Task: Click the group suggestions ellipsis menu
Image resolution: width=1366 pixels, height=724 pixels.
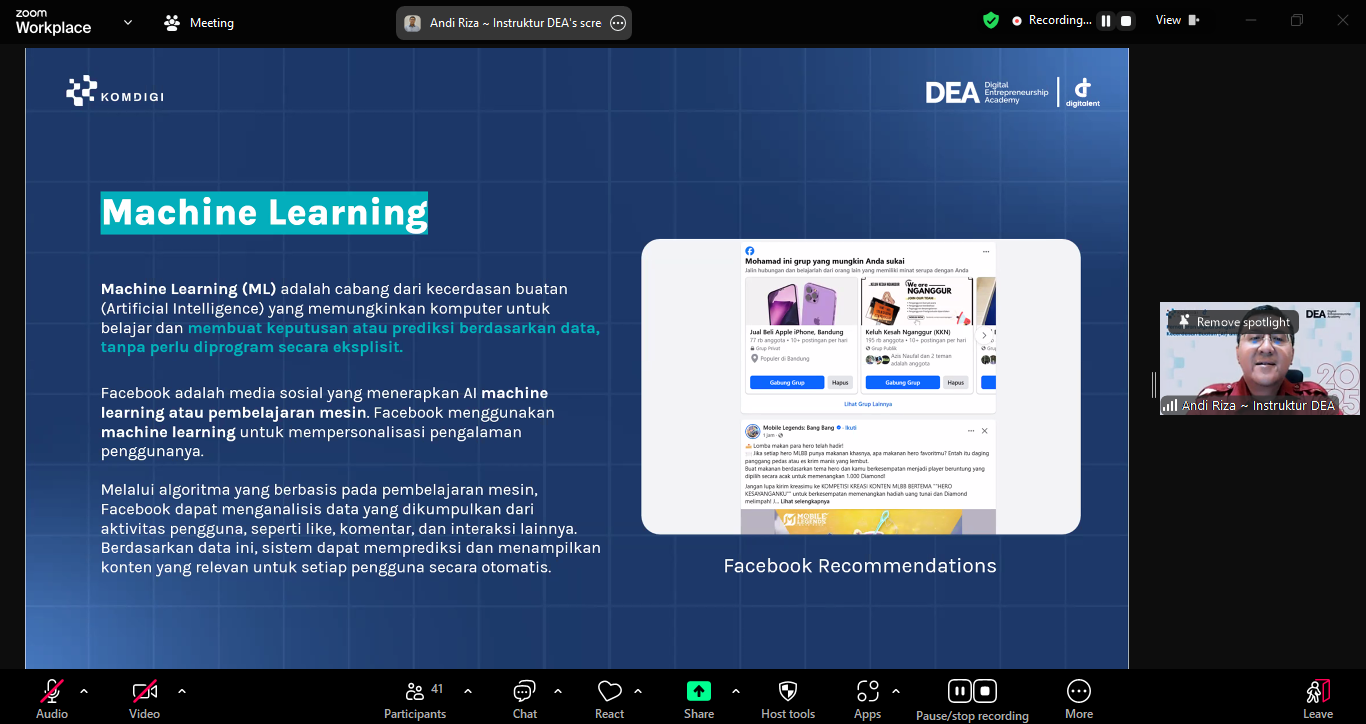Action: 985,251
